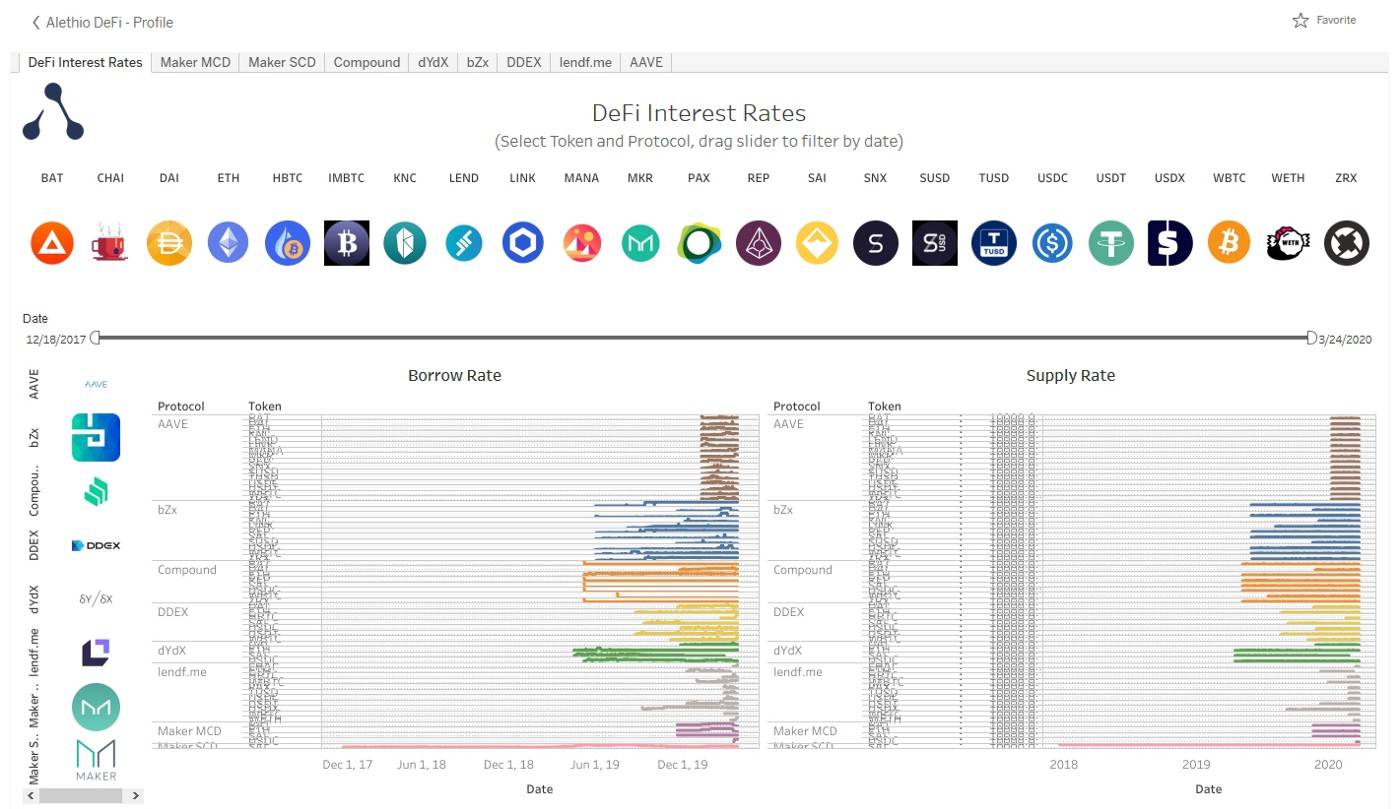The image size is (1400, 809).
Task: Select the USDX token icon
Action: coord(1170,243)
